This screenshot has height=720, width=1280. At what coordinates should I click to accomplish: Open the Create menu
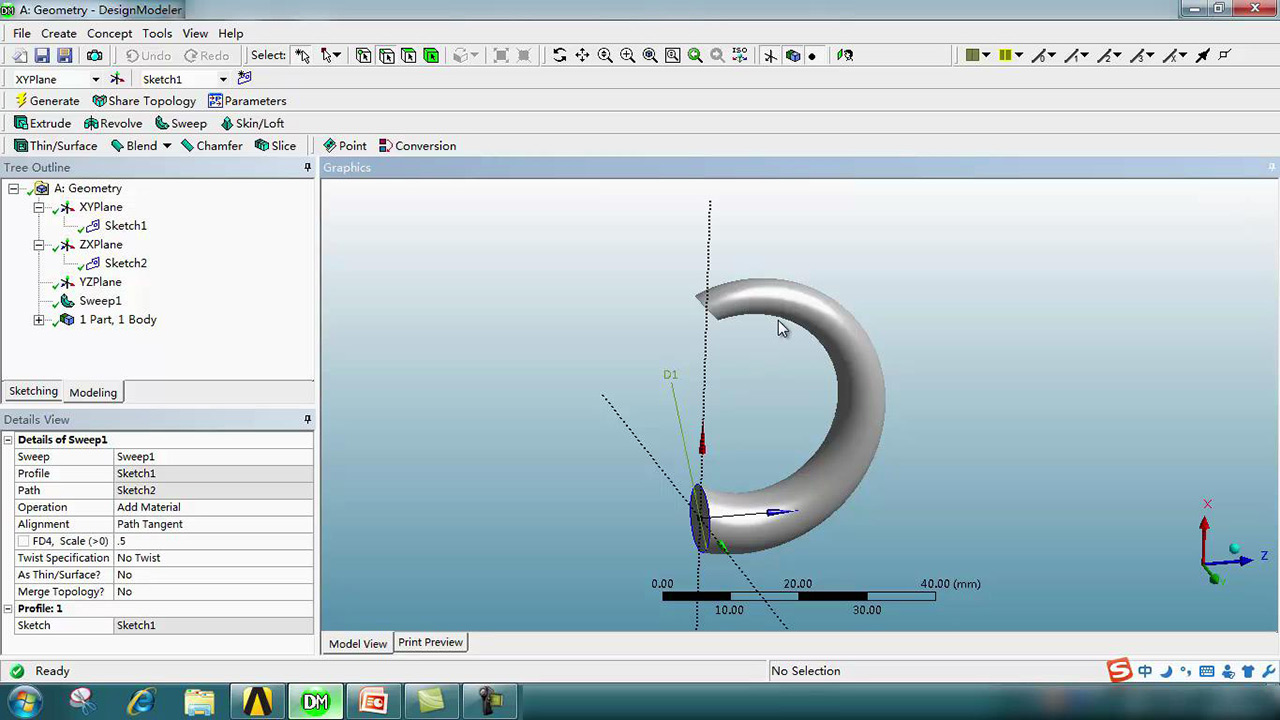tap(59, 33)
